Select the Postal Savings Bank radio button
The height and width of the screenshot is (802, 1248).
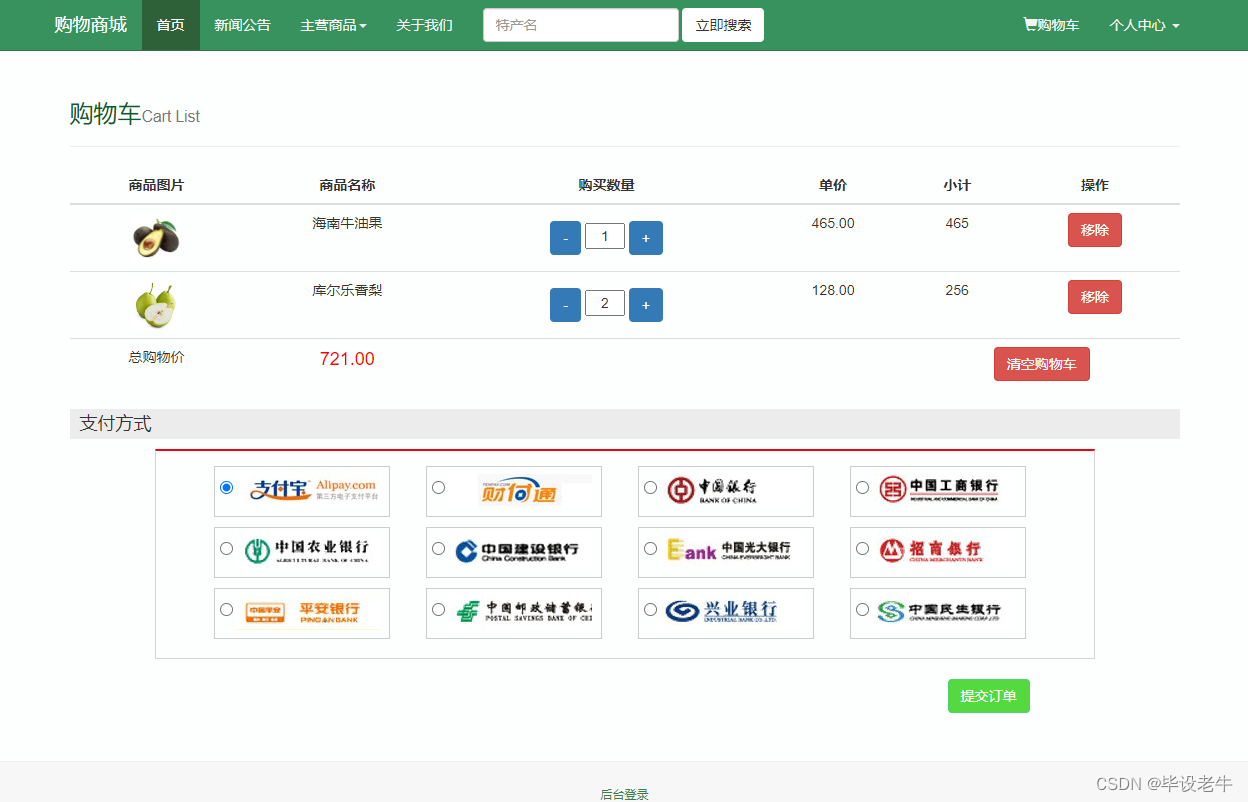click(439, 610)
